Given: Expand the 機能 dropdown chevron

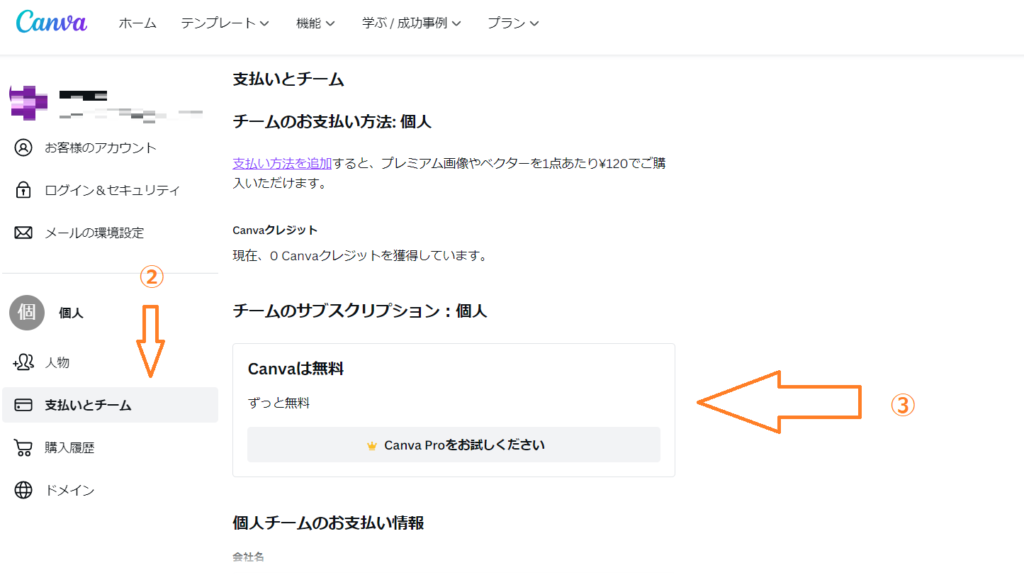Looking at the screenshot, I should click(x=330, y=24).
